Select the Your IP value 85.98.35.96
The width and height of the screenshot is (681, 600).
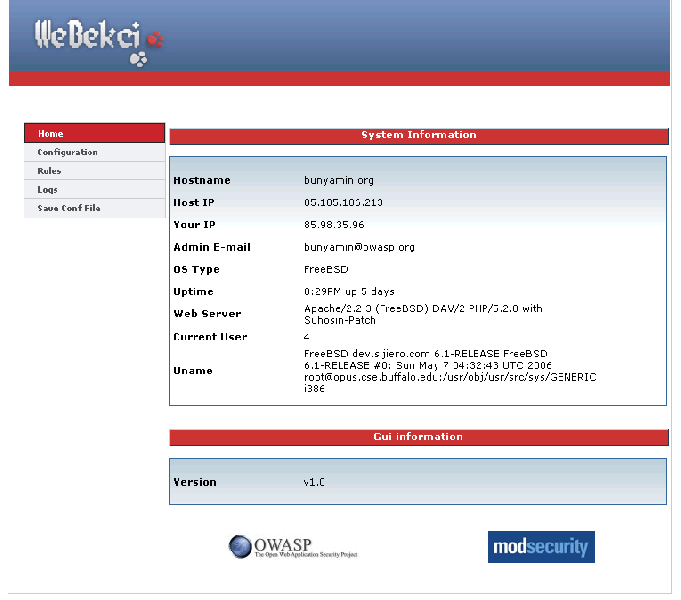[334, 225]
